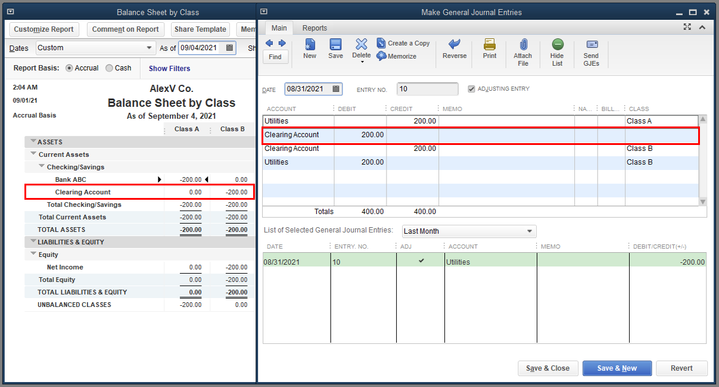Toggle the Adjusting Entry checkbox

(x=471, y=89)
